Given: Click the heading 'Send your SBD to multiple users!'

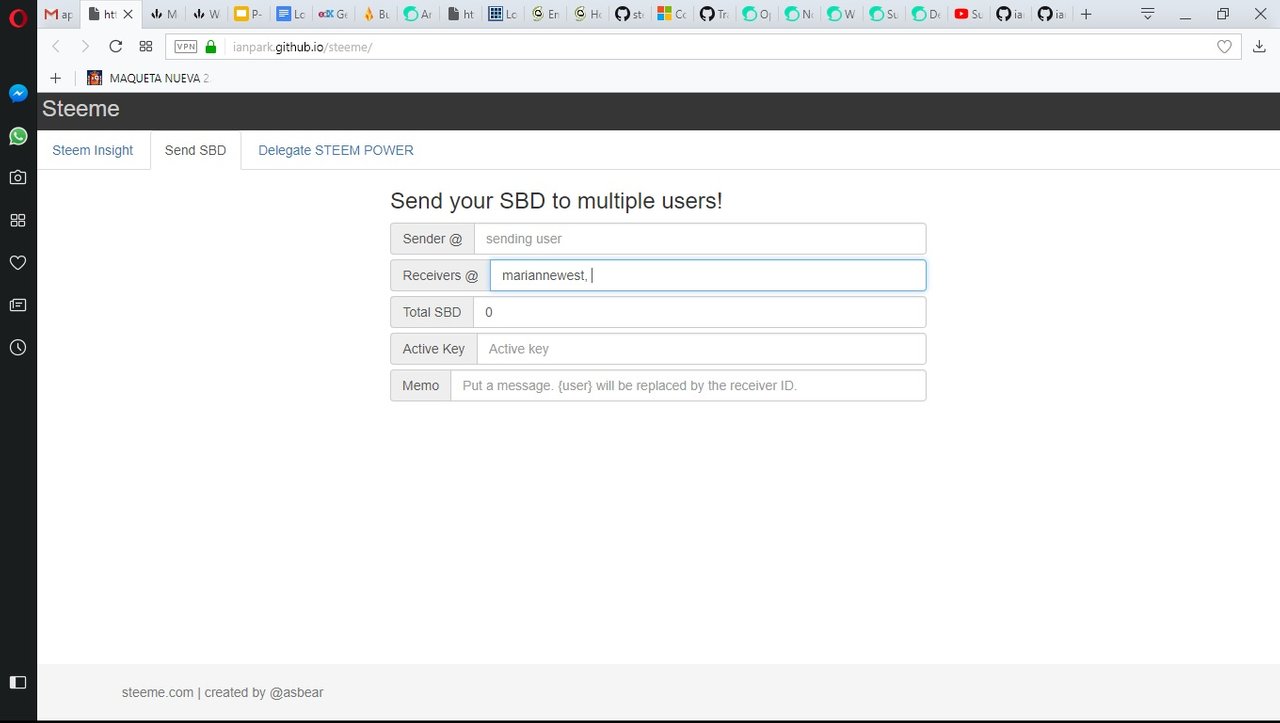Looking at the screenshot, I should 556,200.
